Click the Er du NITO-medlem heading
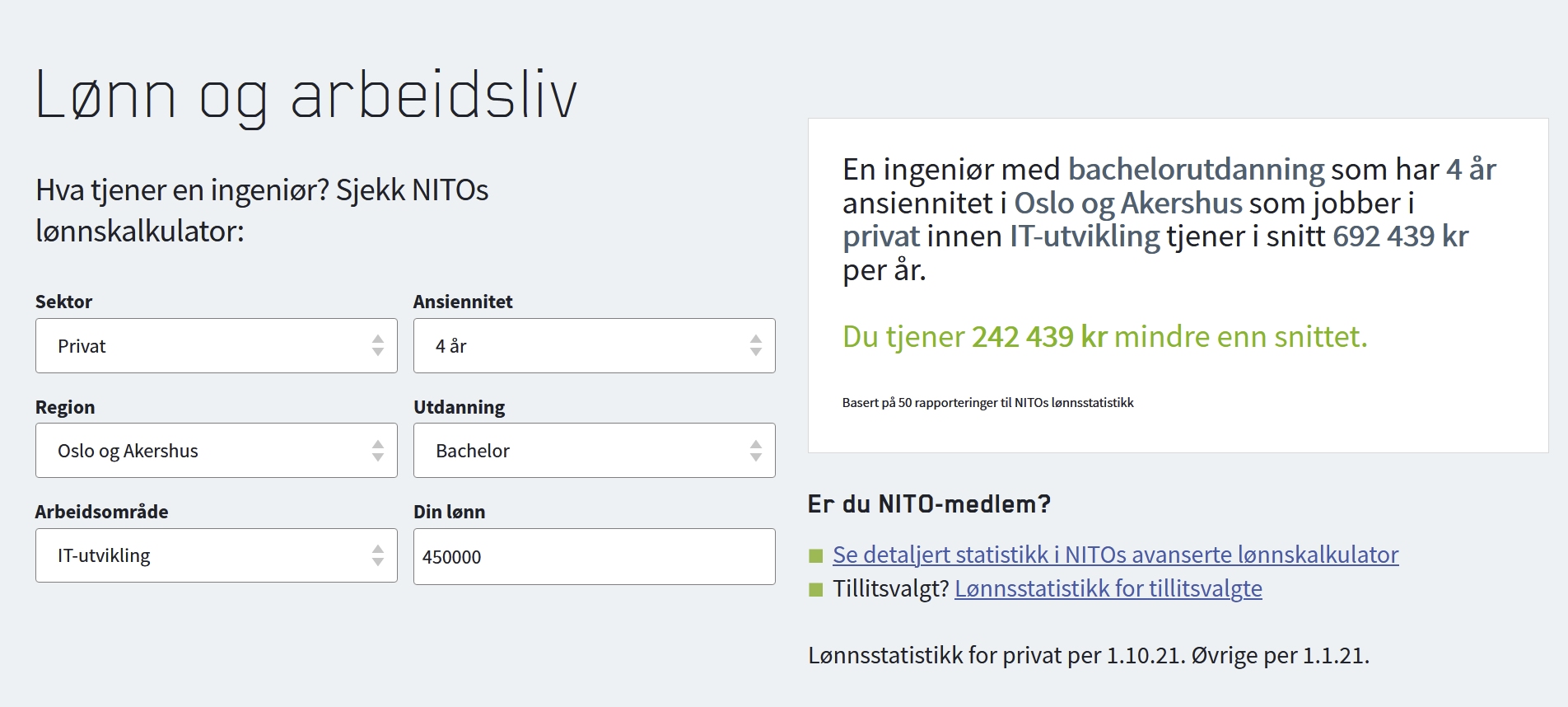The height and width of the screenshot is (707, 1568). click(929, 503)
